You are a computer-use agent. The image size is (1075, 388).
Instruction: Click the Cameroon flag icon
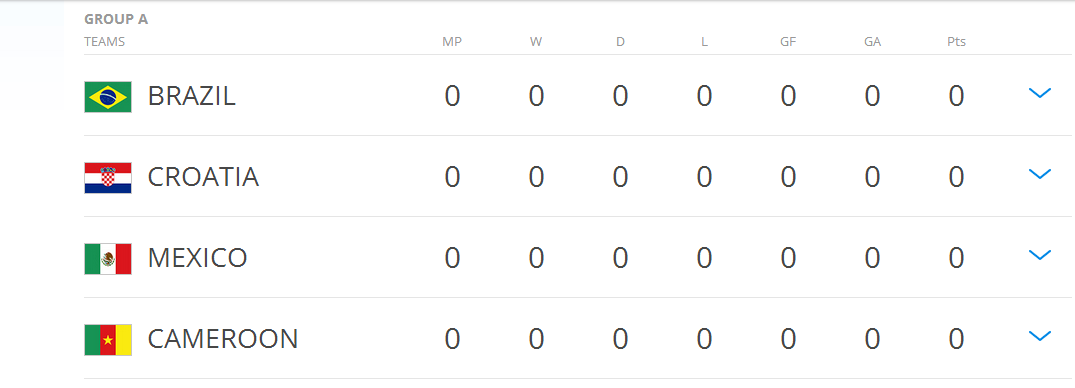tap(108, 339)
